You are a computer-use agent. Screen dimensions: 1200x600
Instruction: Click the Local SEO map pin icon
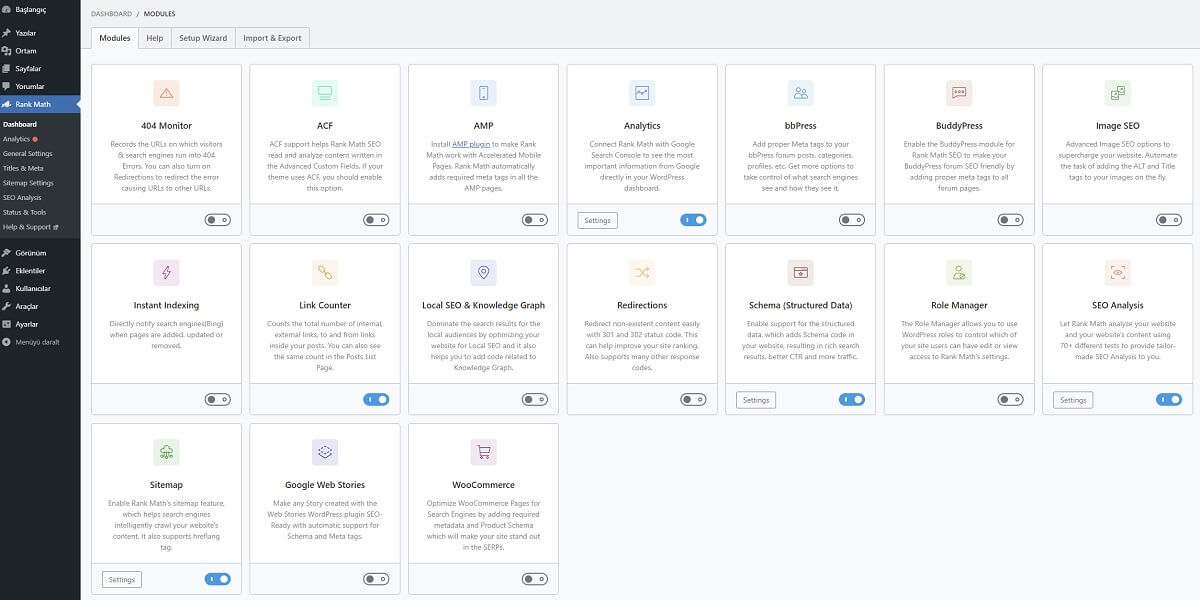pyautogui.click(x=483, y=272)
